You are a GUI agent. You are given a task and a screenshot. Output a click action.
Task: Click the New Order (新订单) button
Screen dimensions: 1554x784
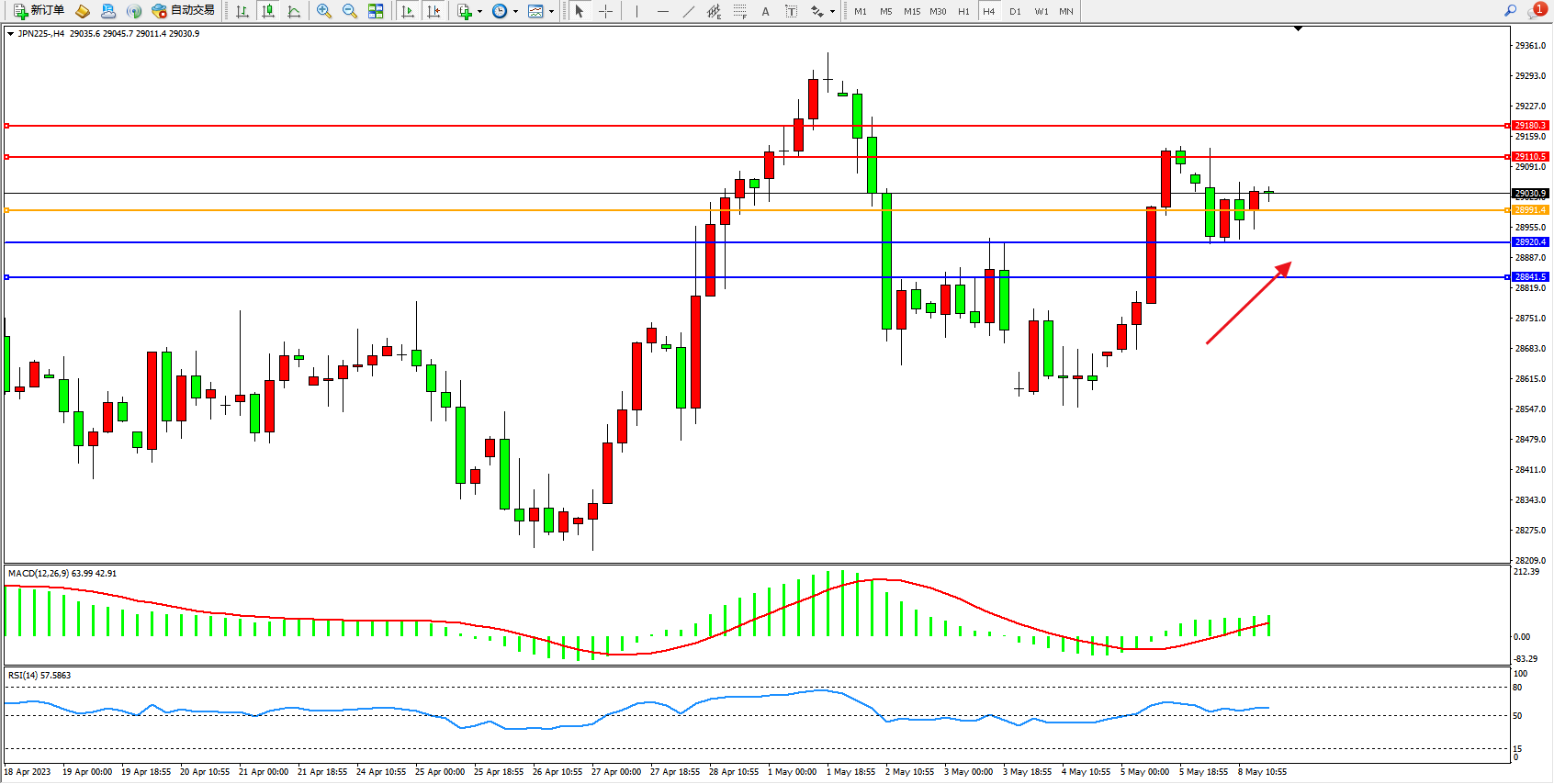click(39, 11)
